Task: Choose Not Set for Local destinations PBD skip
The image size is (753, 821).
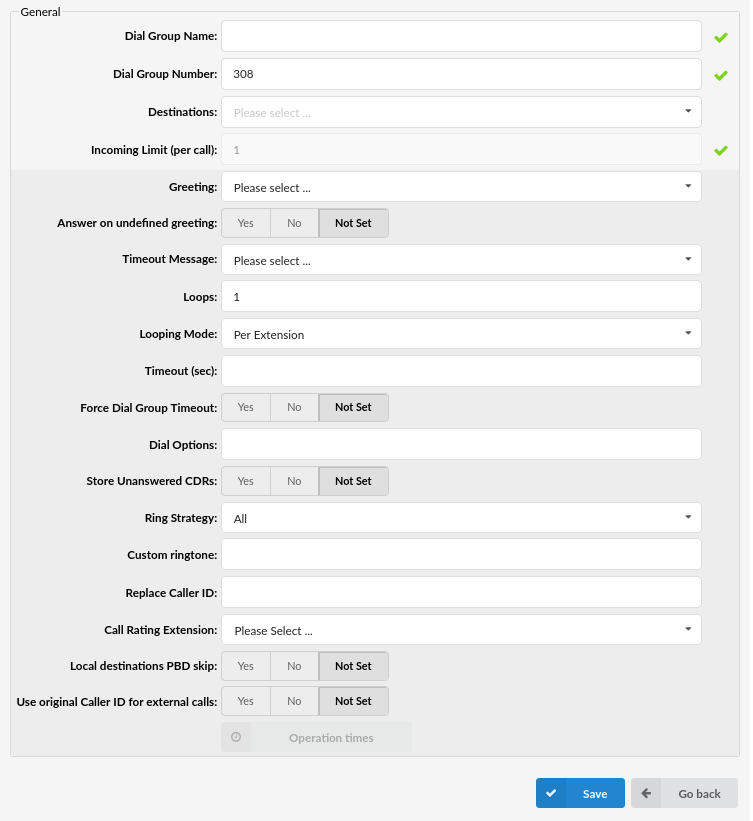Action: pyautogui.click(x=353, y=666)
